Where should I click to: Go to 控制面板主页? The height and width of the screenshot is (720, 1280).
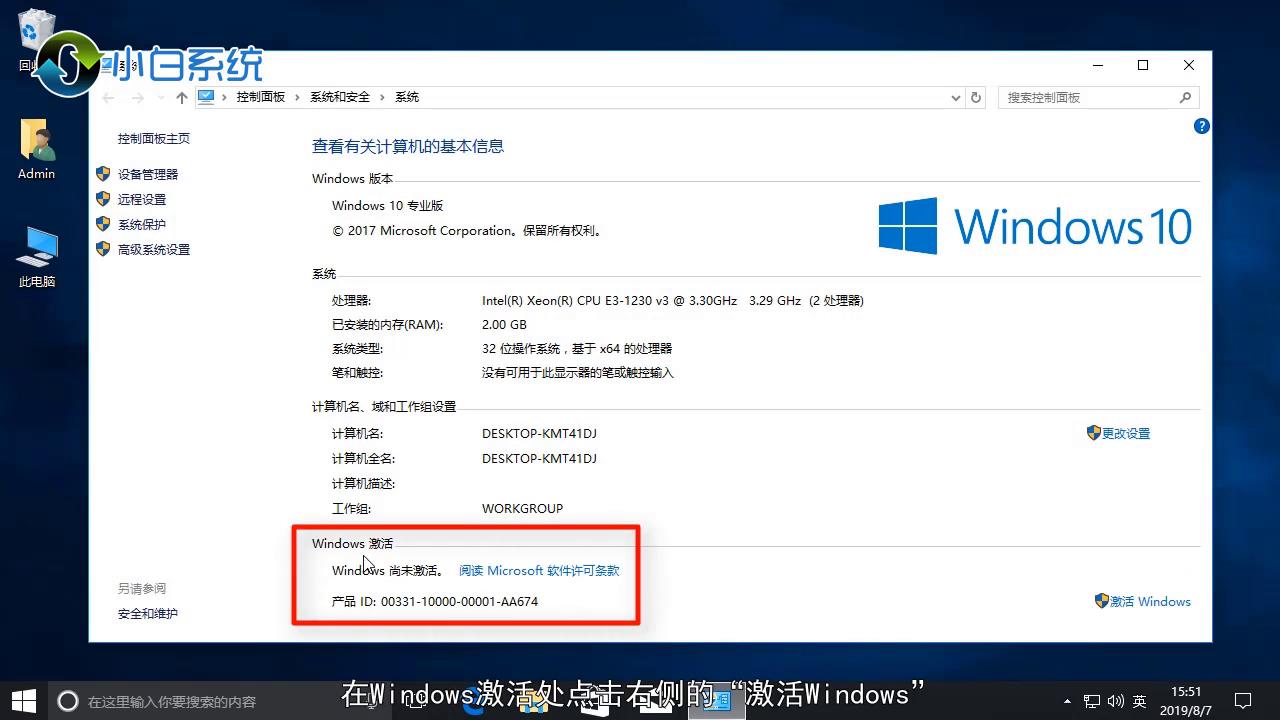pyautogui.click(x=154, y=139)
